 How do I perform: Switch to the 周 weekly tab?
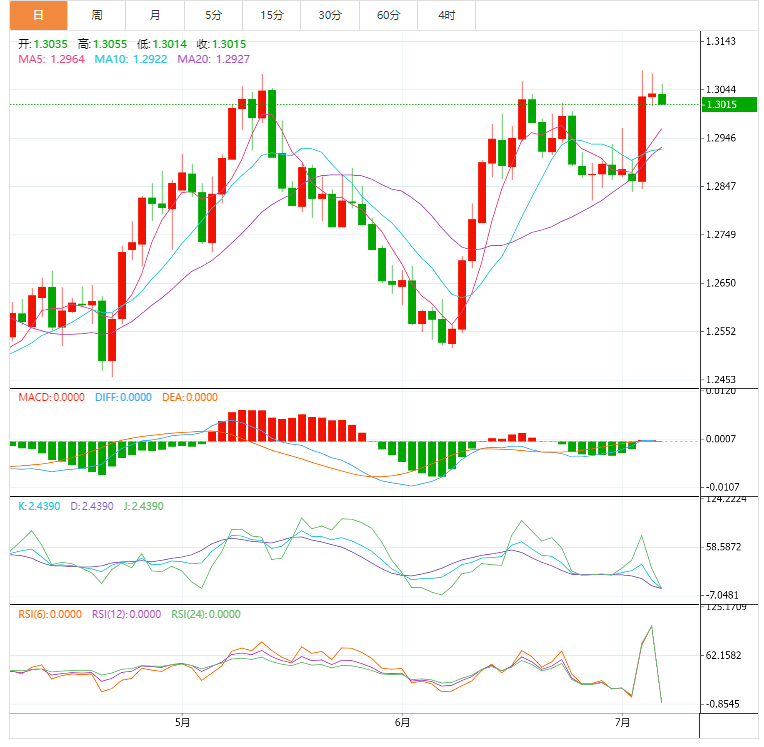(x=96, y=15)
